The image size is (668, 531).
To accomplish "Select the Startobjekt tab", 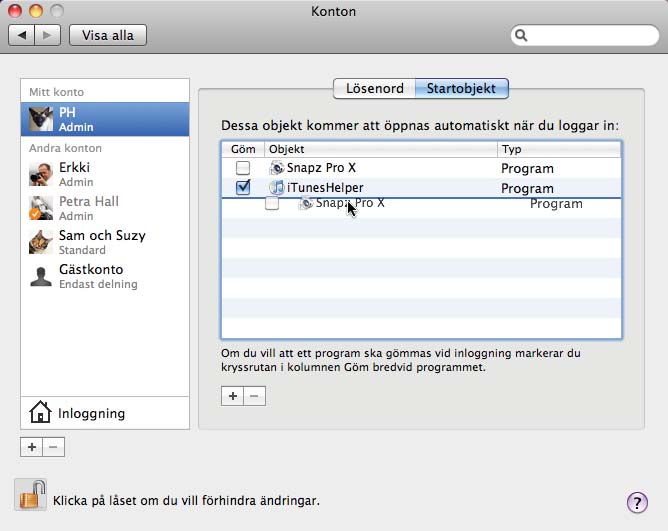I will [x=461, y=89].
